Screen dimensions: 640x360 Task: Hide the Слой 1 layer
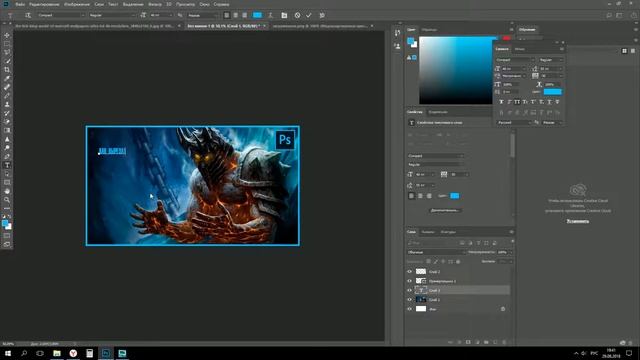coord(409,300)
